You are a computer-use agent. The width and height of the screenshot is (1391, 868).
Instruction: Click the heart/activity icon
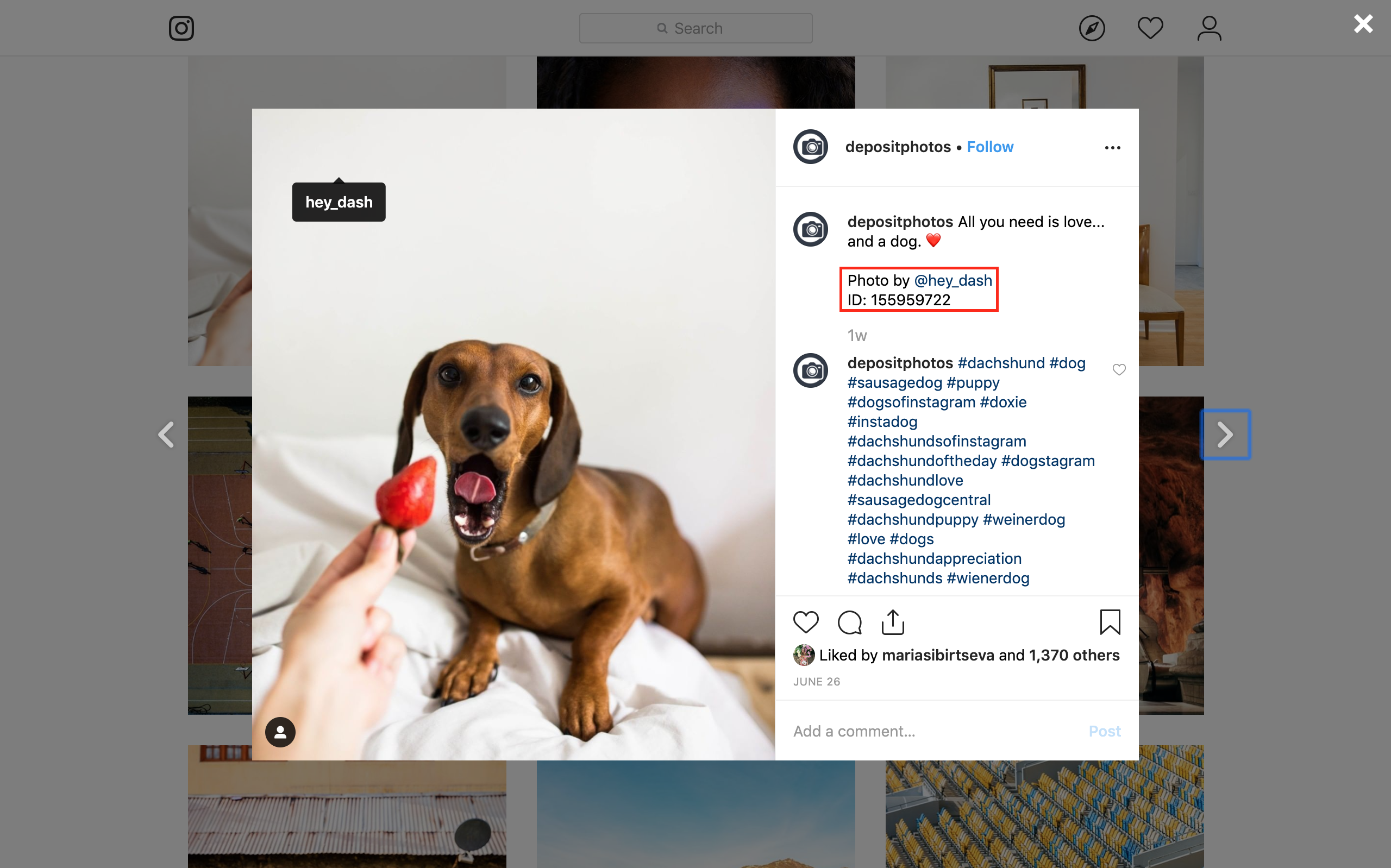[x=1150, y=27]
